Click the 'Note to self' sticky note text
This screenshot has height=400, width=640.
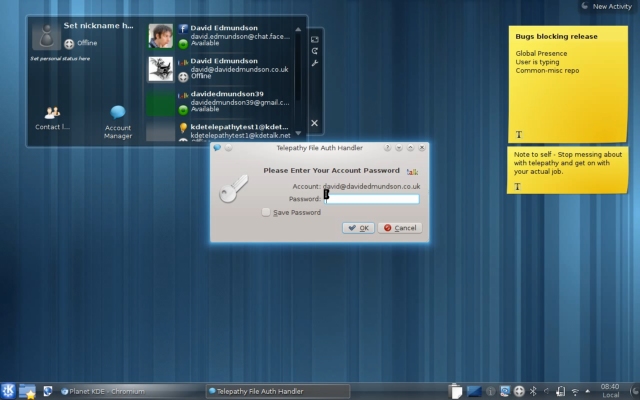coord(568,163)
